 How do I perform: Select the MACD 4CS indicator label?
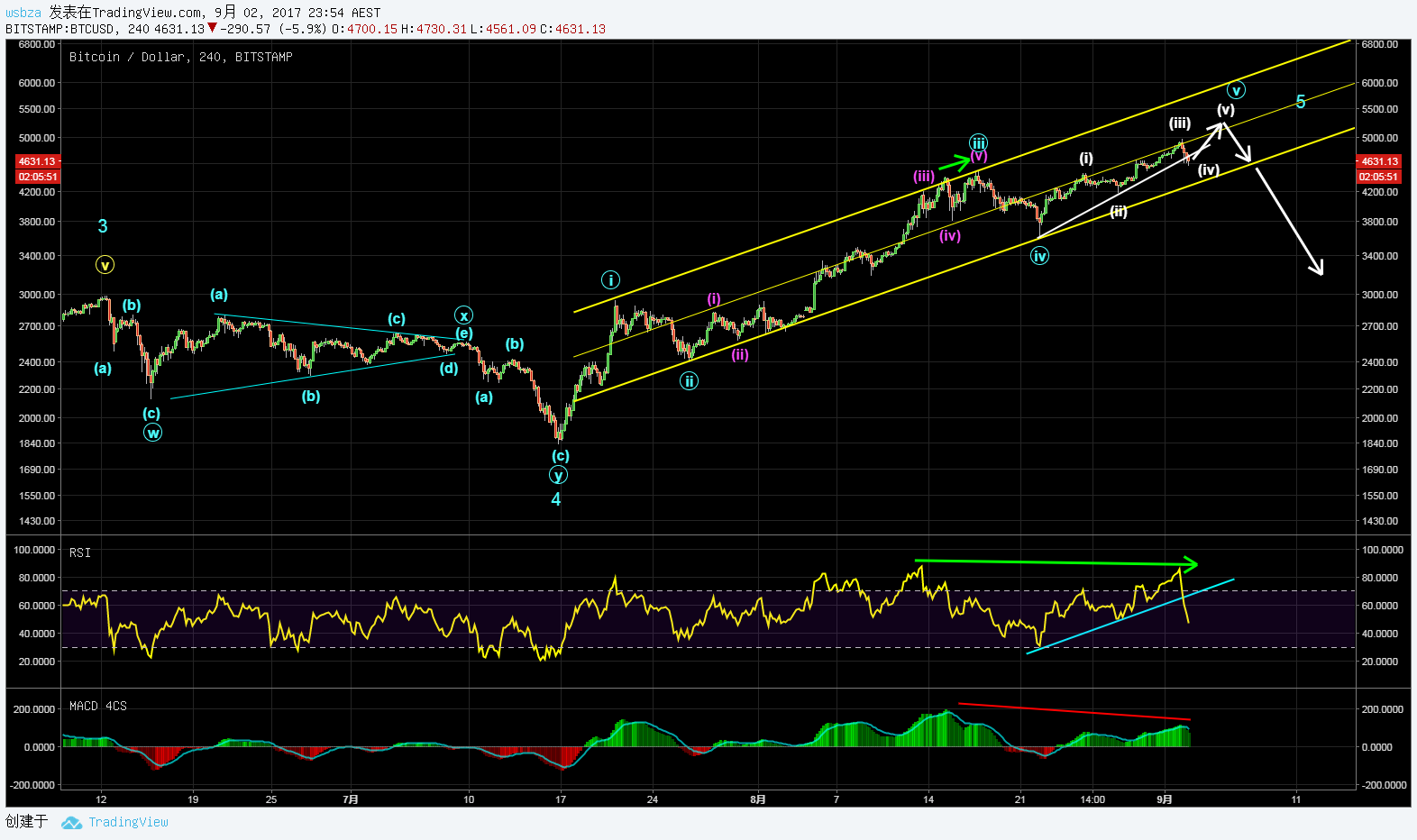(x=98, y=706)
